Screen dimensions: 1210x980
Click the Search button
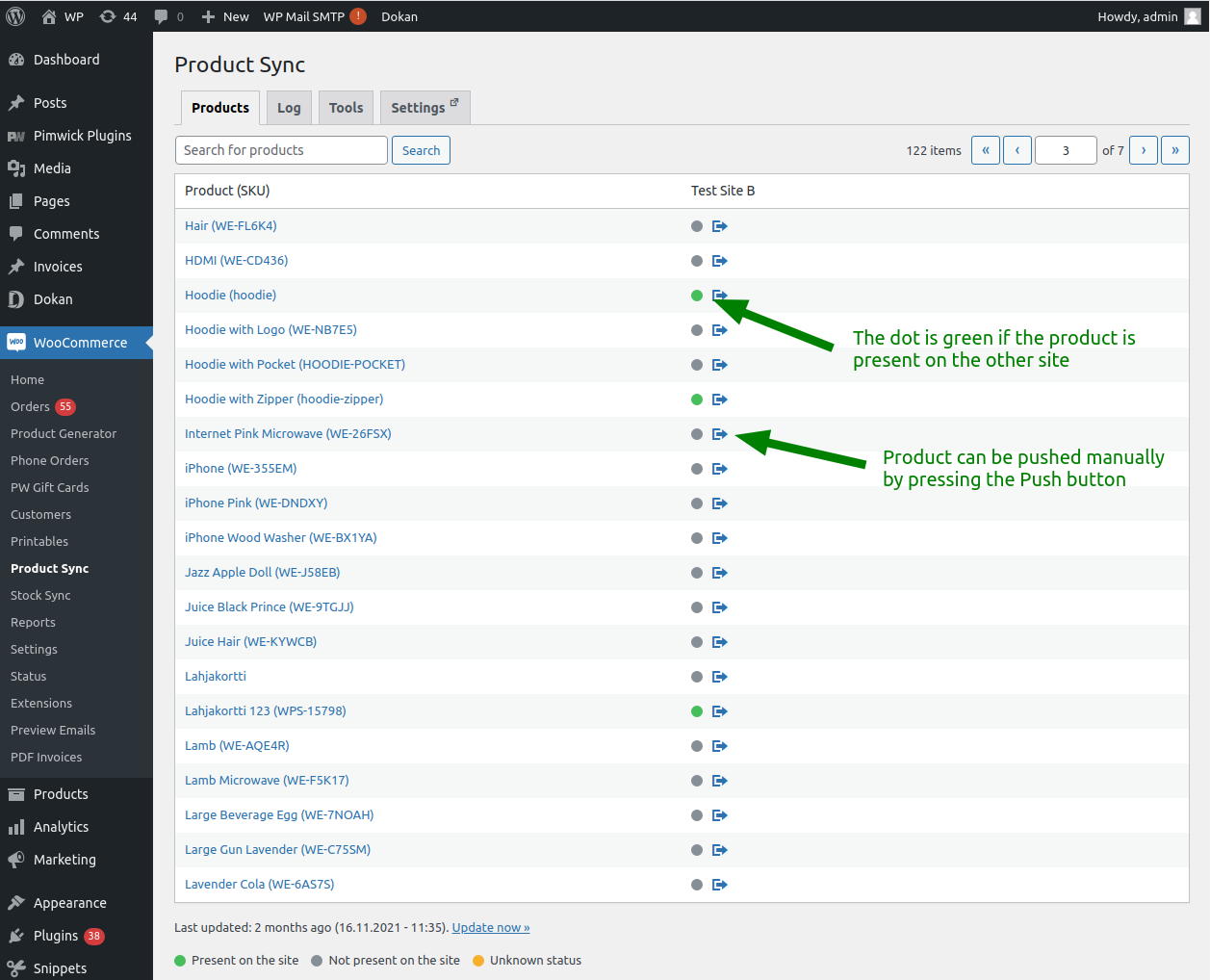point(421,150)
